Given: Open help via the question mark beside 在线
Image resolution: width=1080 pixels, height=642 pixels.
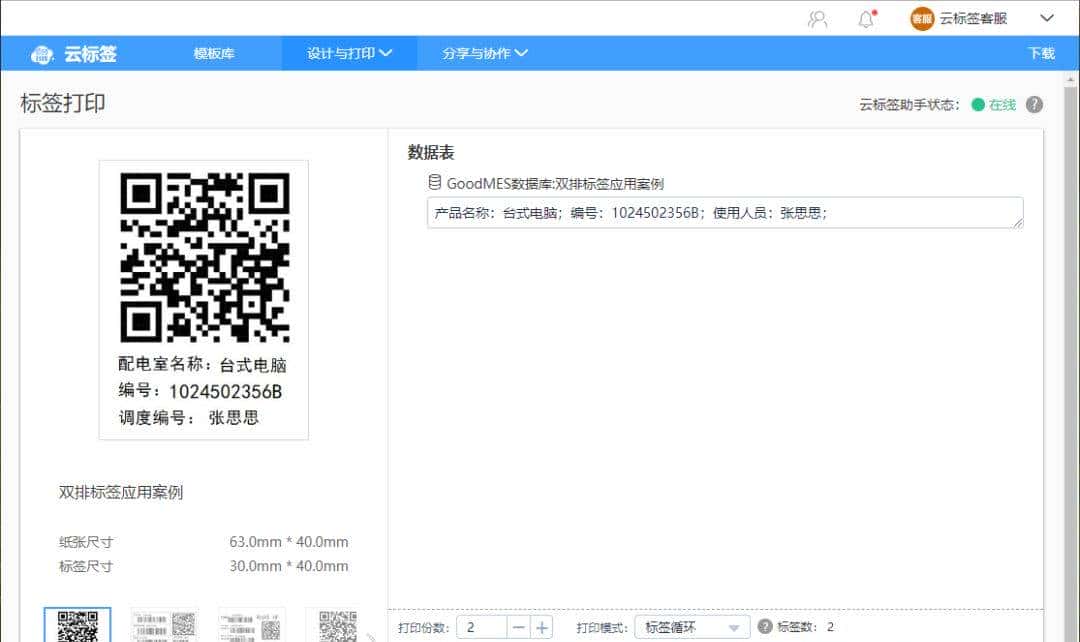Looking at the screenshot, I should click(1034, 104).
